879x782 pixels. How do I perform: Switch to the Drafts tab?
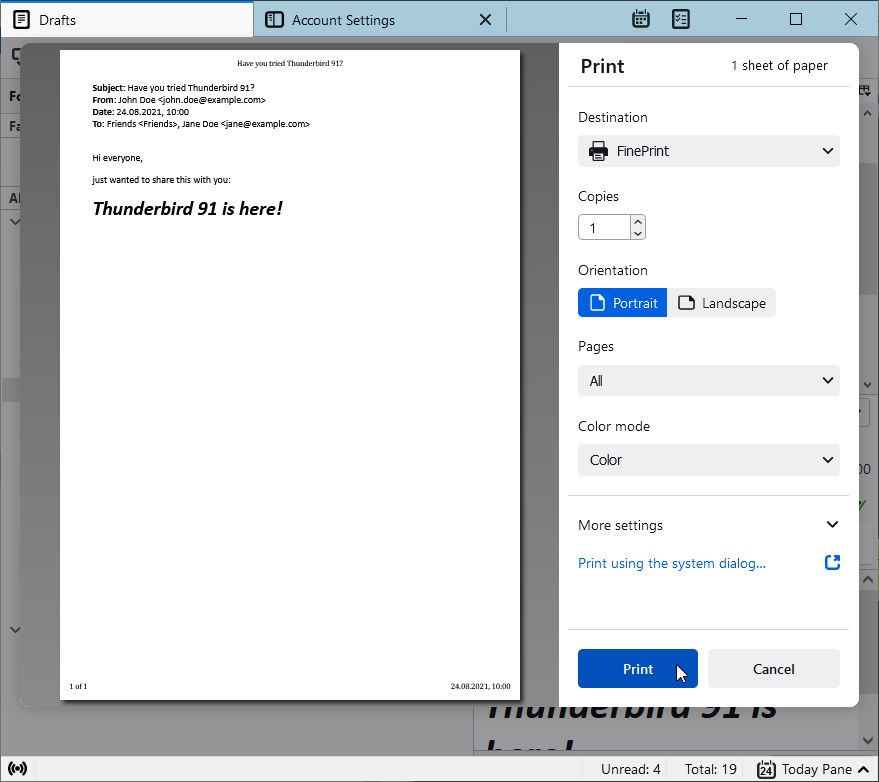pyautogui.click(x=127, y=20)
